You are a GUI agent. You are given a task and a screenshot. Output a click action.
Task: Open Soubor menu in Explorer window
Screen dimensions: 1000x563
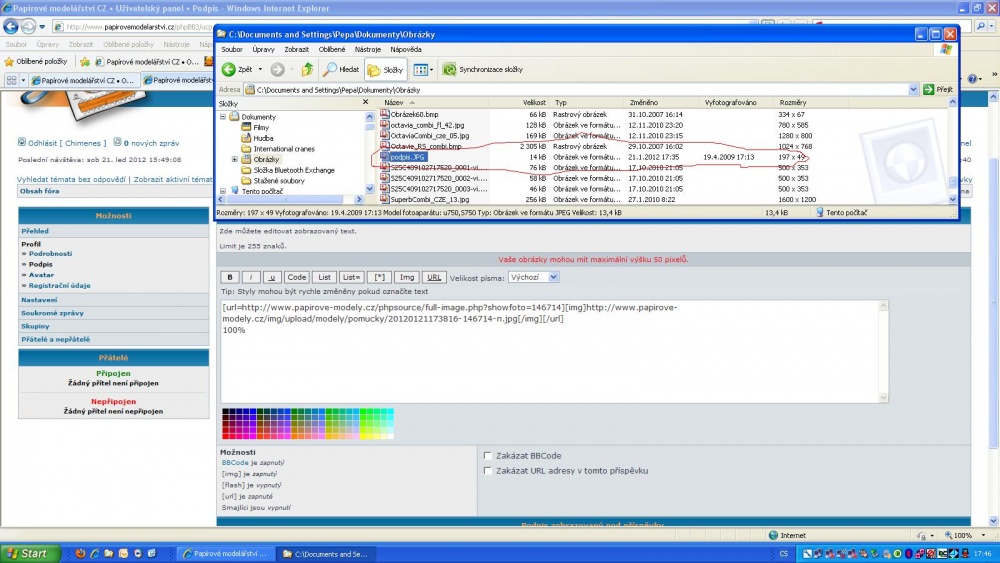click(x=232, y=49)
